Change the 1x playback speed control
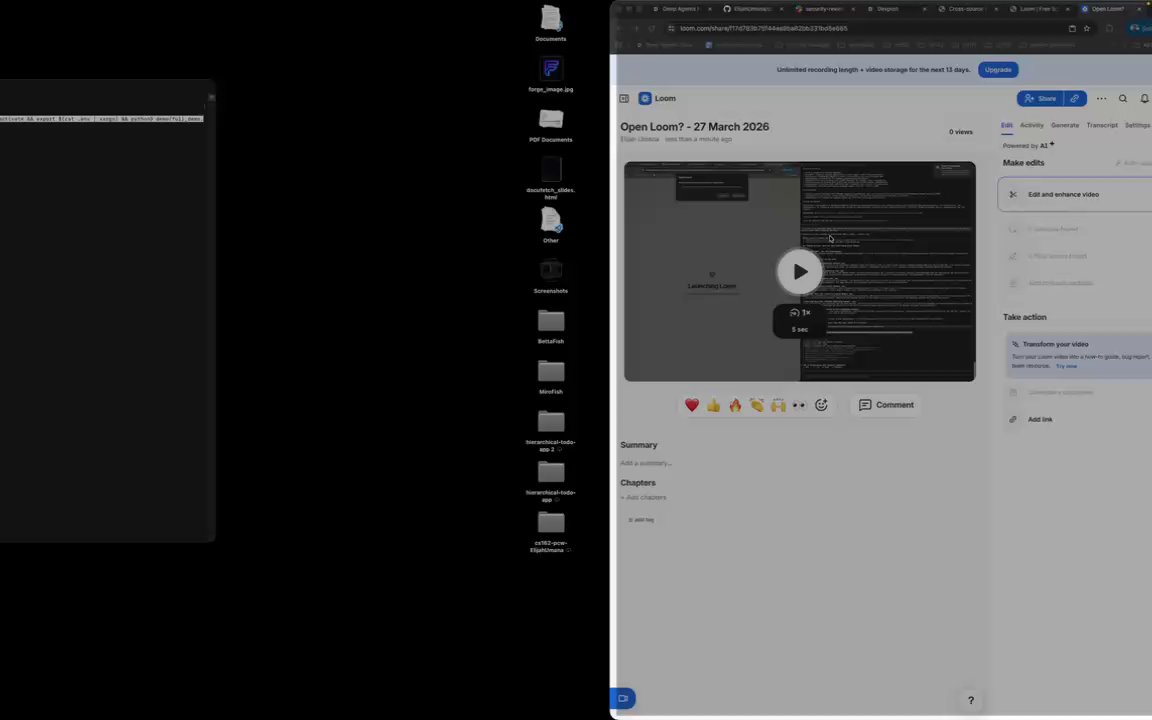The width and height of the screenshot is (1152, 720). [799, 313]
